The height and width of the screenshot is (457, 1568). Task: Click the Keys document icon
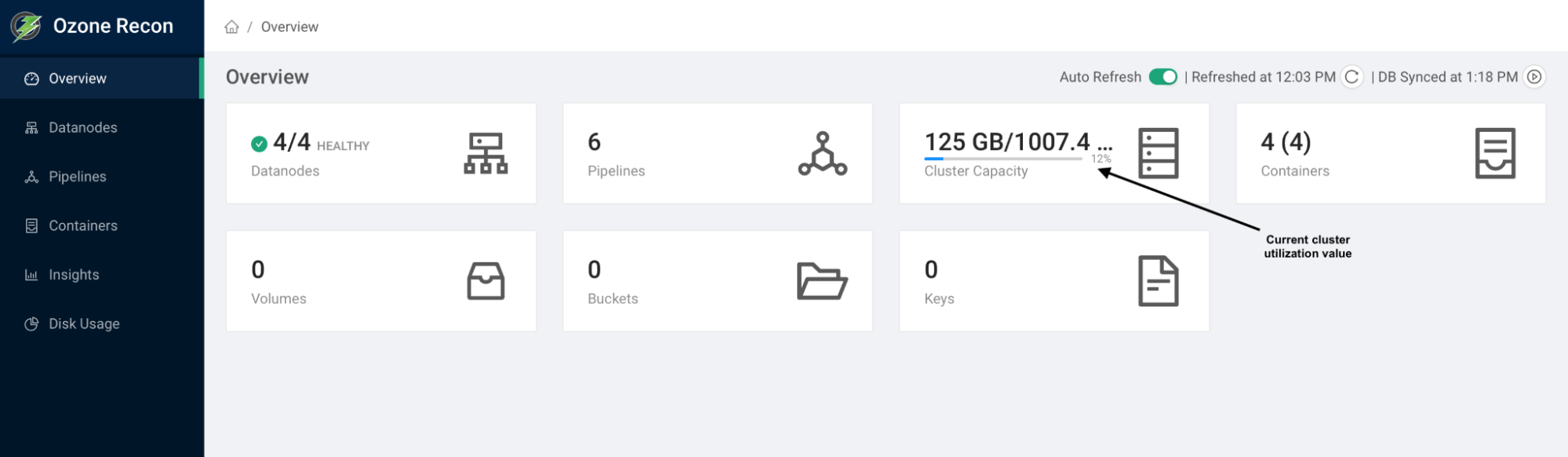coord(1159,281)
